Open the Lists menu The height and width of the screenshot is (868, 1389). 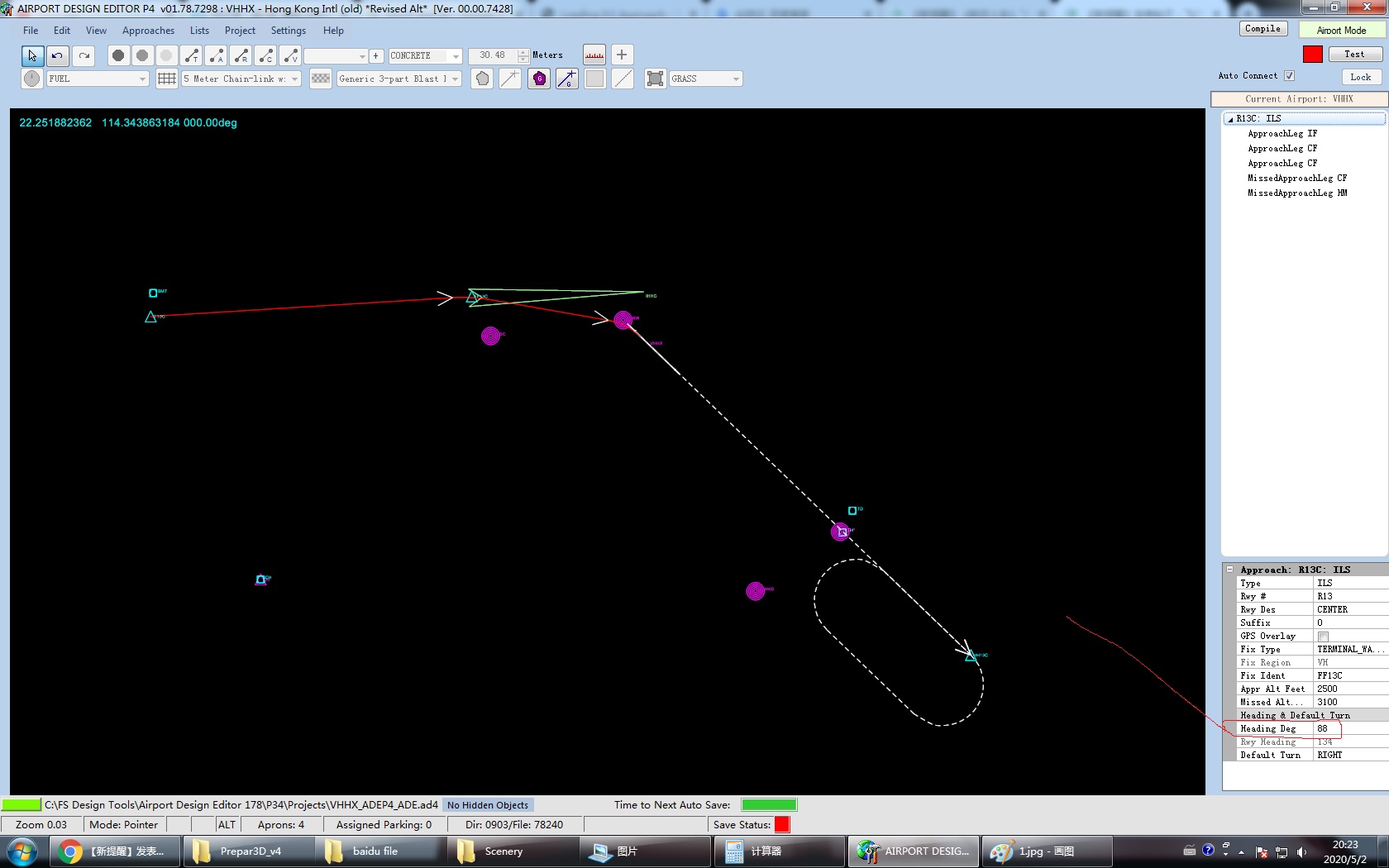(199, 31)
